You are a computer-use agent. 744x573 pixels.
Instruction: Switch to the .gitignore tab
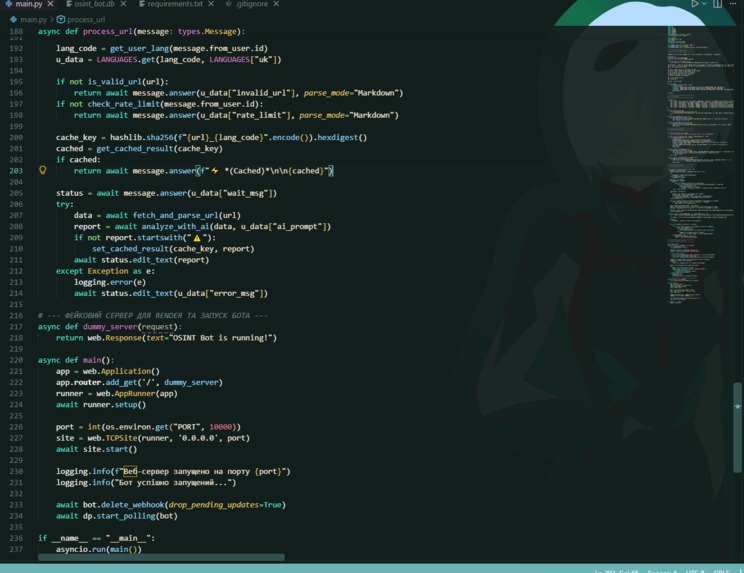(x=251, y=4)
